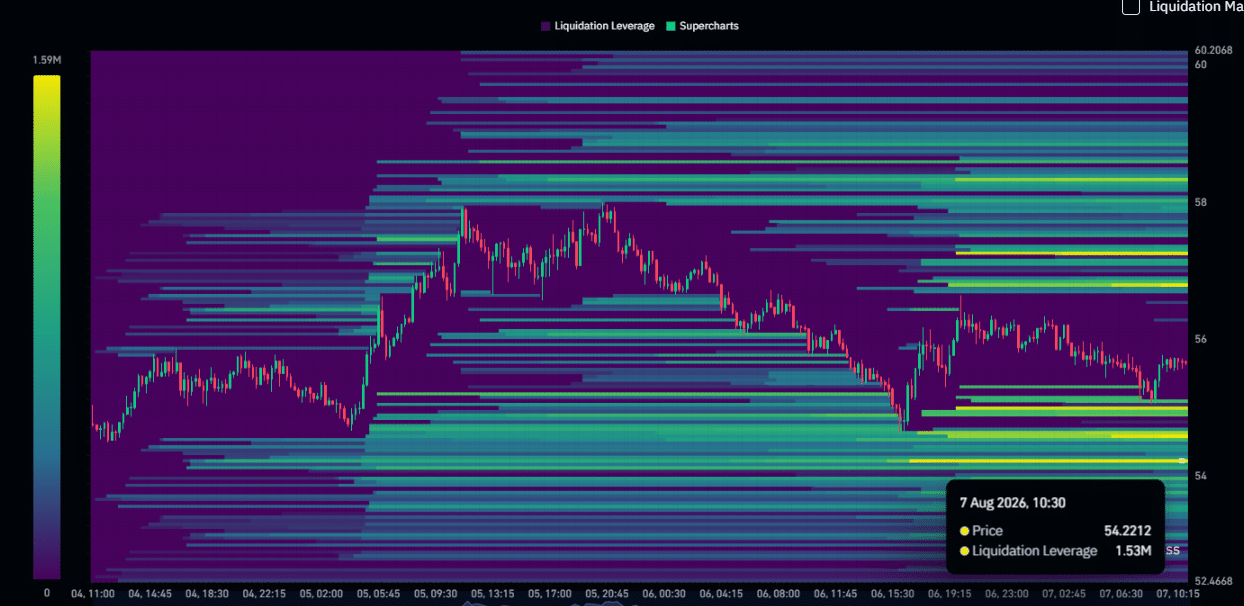The image size is (1244, 606).
Task: Toggle the Supercharts legend swatch
Action: tap(670, 26)
